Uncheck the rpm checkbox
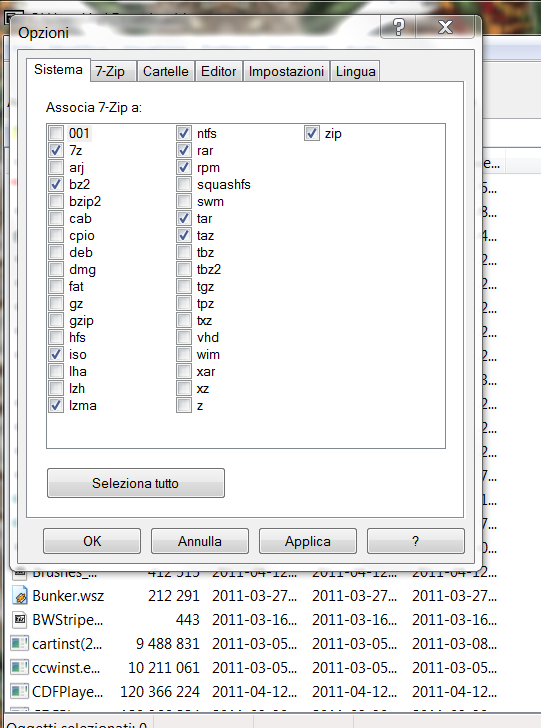The image size is (541, 728). click(184, 167)
